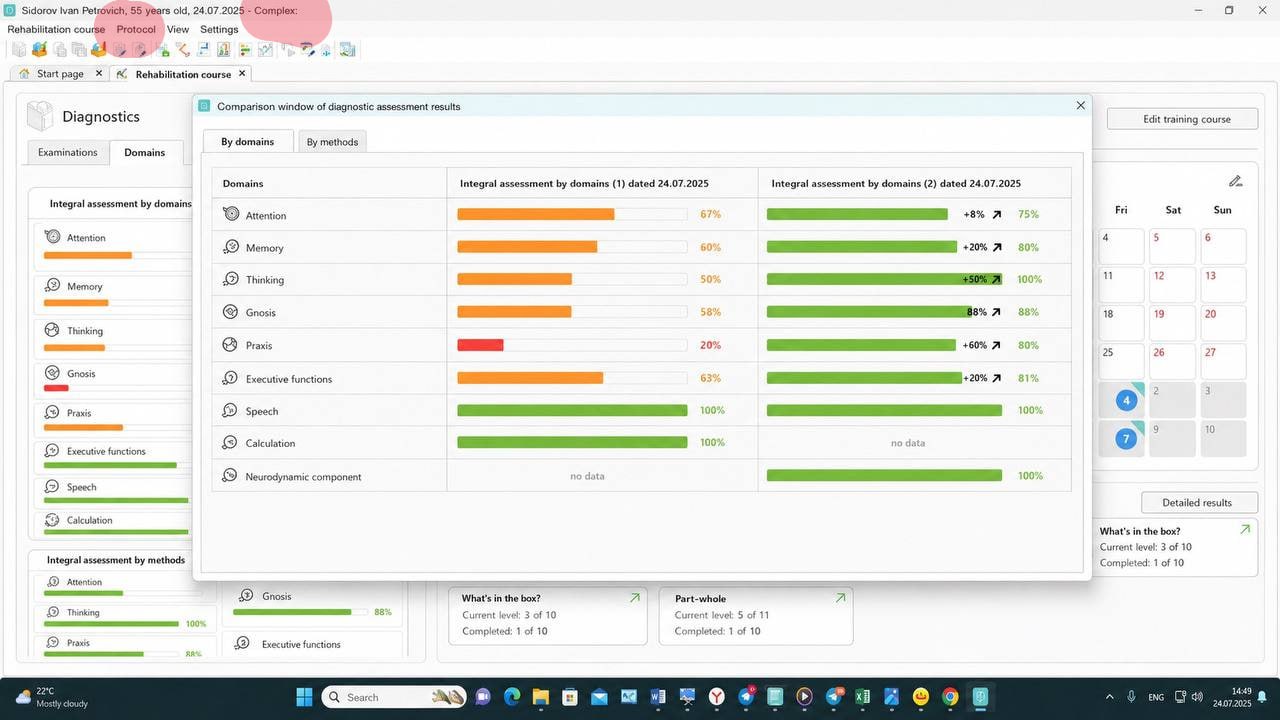The height and width of the screenshot is (720, 1280).
Task: Click the Attention domain icon in the comparison table
Action: pyautogui.click(x=231, y=214)
